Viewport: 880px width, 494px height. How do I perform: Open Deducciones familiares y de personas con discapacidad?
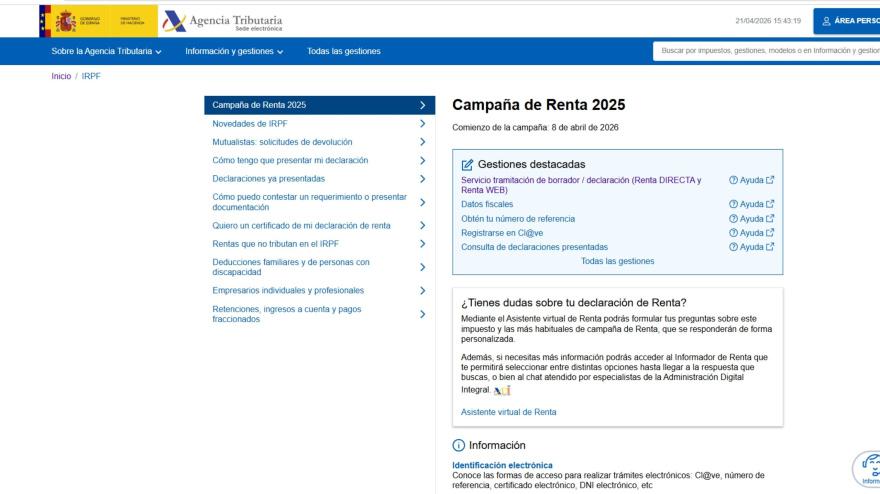[x=319, y=267]
